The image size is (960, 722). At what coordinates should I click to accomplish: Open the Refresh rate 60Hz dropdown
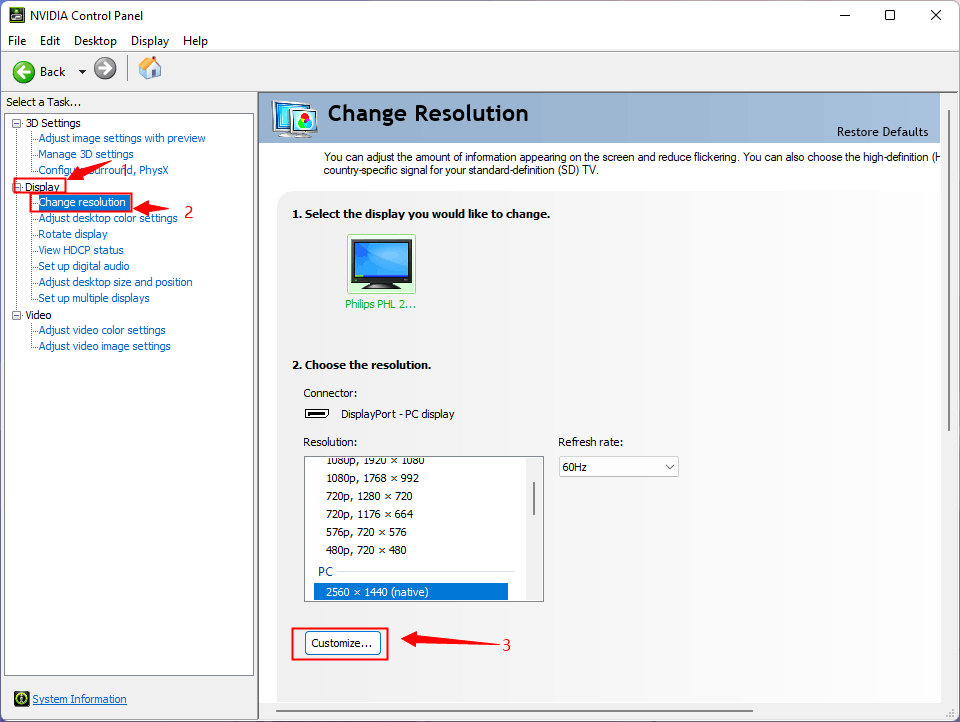[618, 467]
